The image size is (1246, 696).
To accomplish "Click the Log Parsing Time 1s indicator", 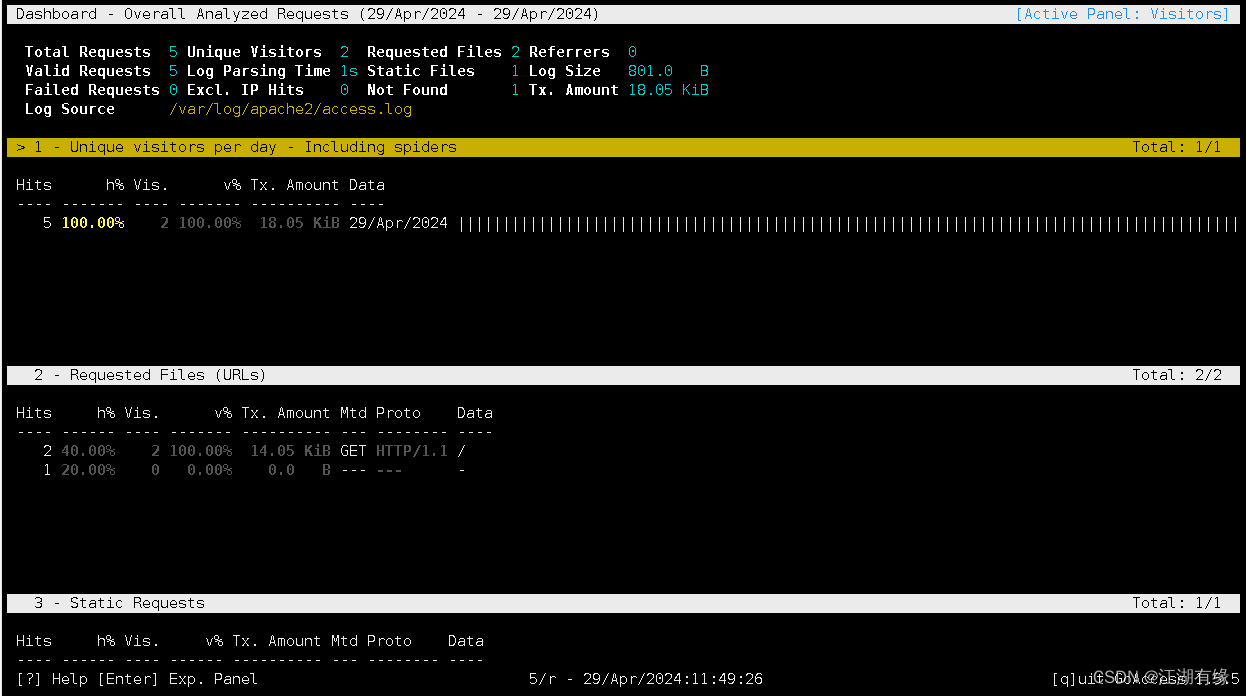I will point(348,70).
